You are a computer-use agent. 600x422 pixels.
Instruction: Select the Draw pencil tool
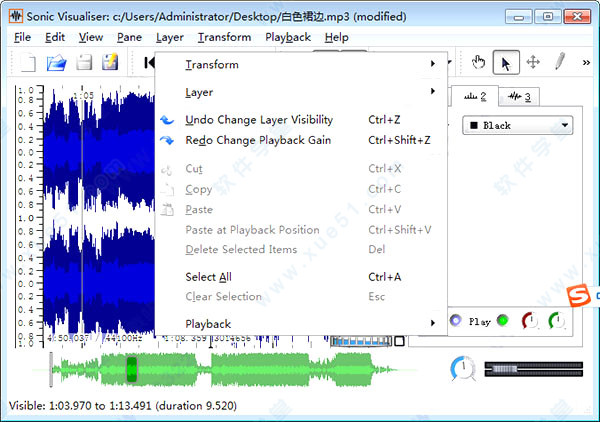pyautogui.click(x=560, y=61)
